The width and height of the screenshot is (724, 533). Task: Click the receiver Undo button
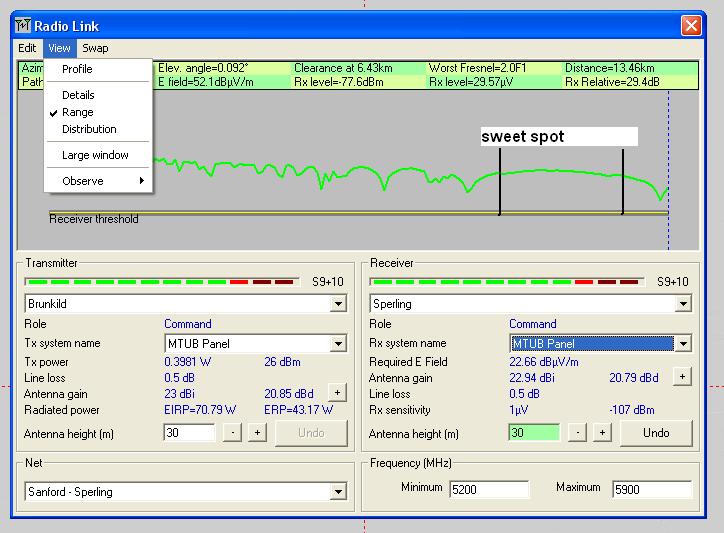coord(656,433)
